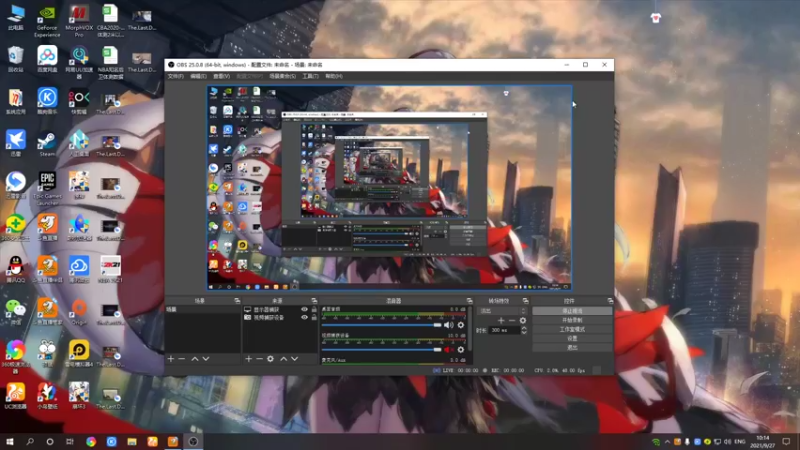Add a transition with the Transitions plus icon

pos(501,320)
